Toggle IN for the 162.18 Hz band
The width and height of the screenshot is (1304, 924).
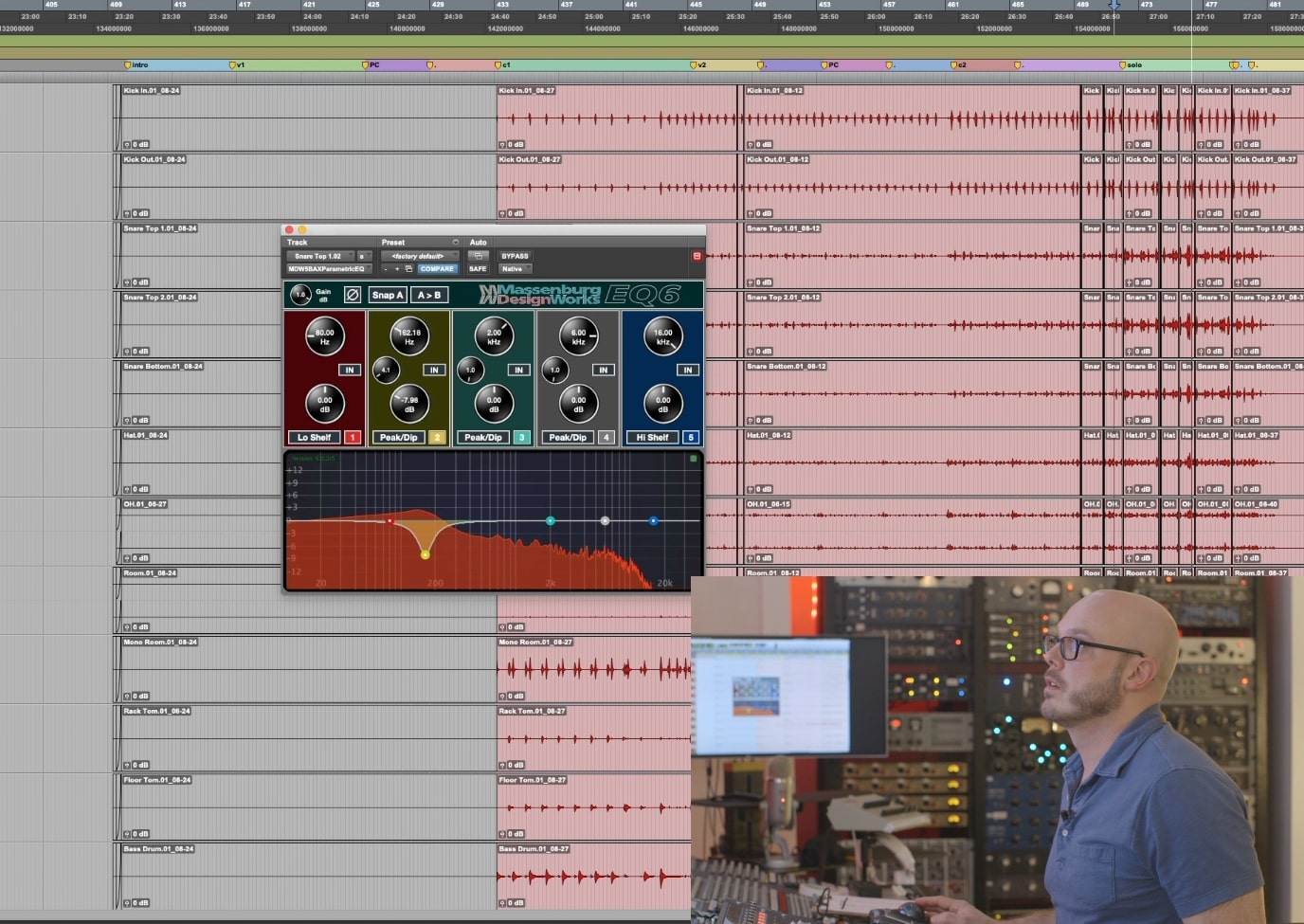coord(434,371)
